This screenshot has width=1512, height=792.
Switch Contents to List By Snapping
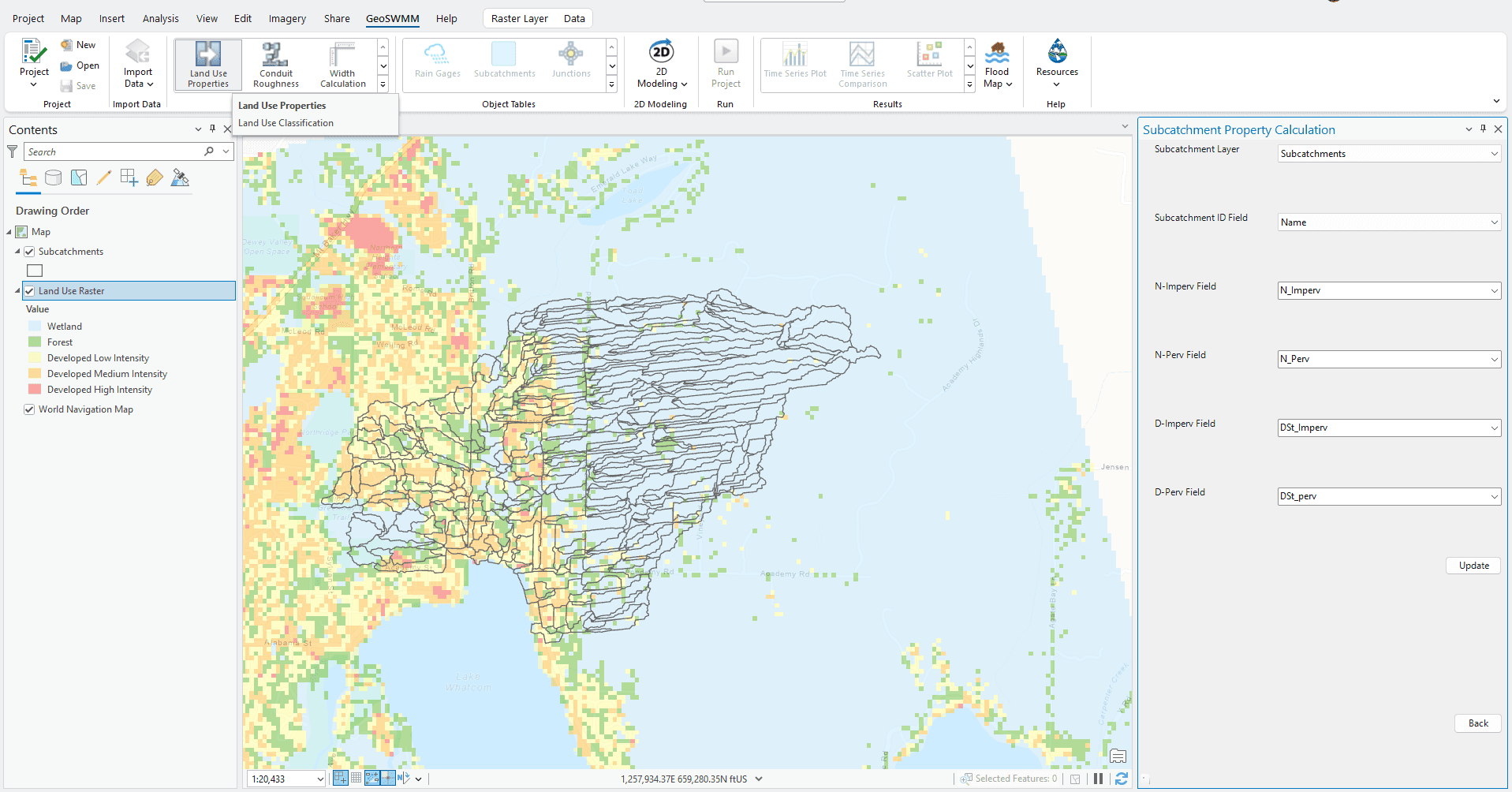(129, 178)
